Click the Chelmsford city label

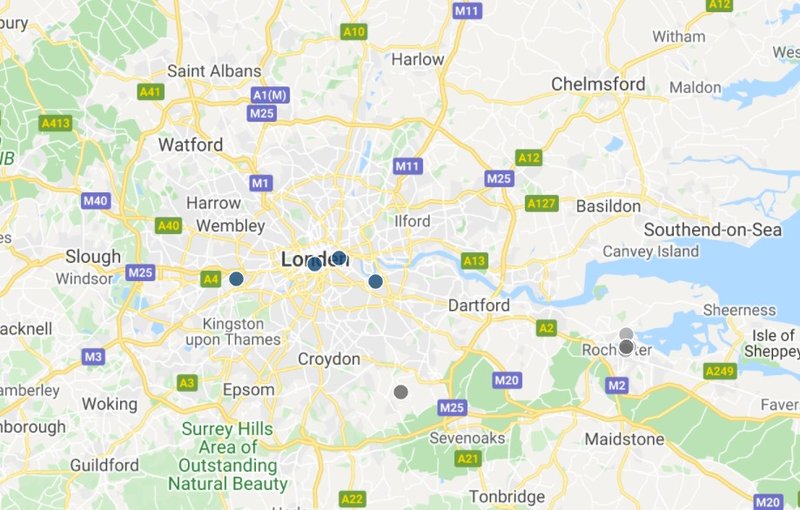598,84
